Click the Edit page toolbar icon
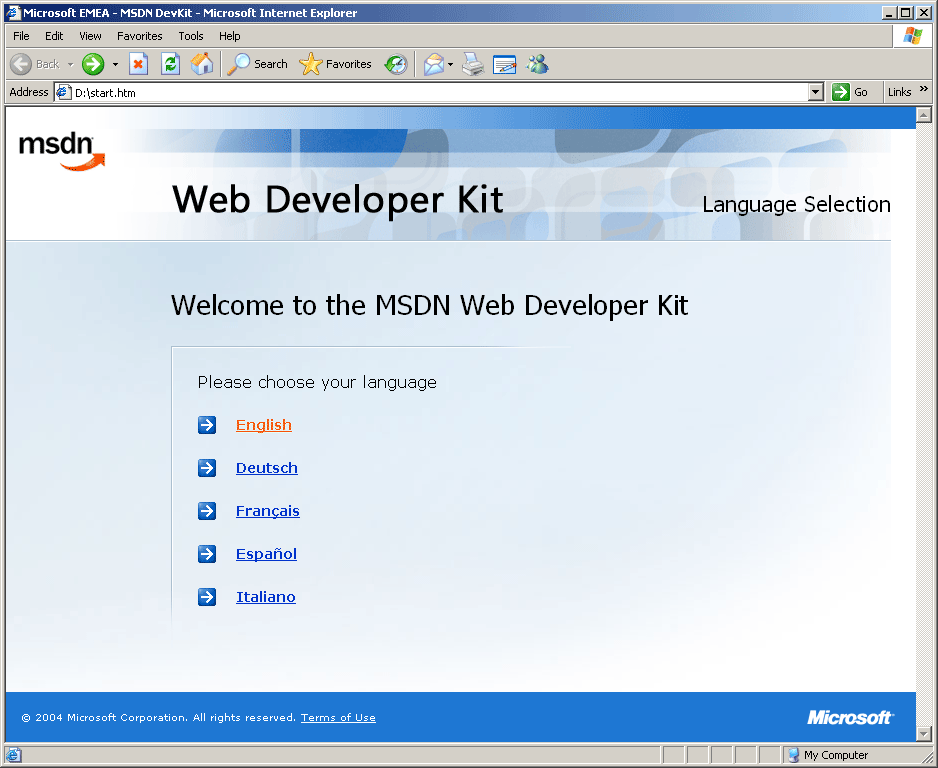 point(504,64)
